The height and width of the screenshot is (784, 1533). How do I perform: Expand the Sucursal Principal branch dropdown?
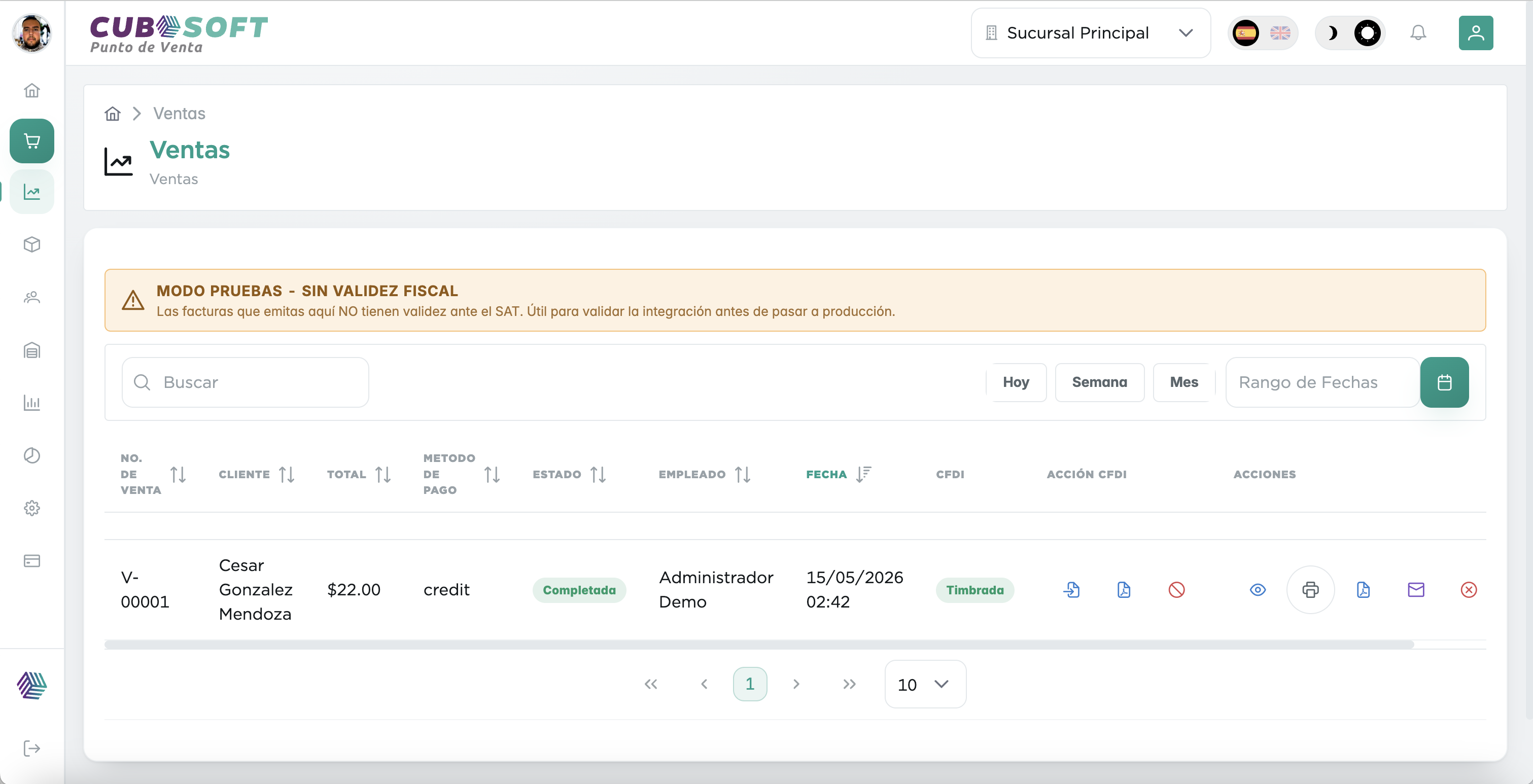coord(1090,33)
